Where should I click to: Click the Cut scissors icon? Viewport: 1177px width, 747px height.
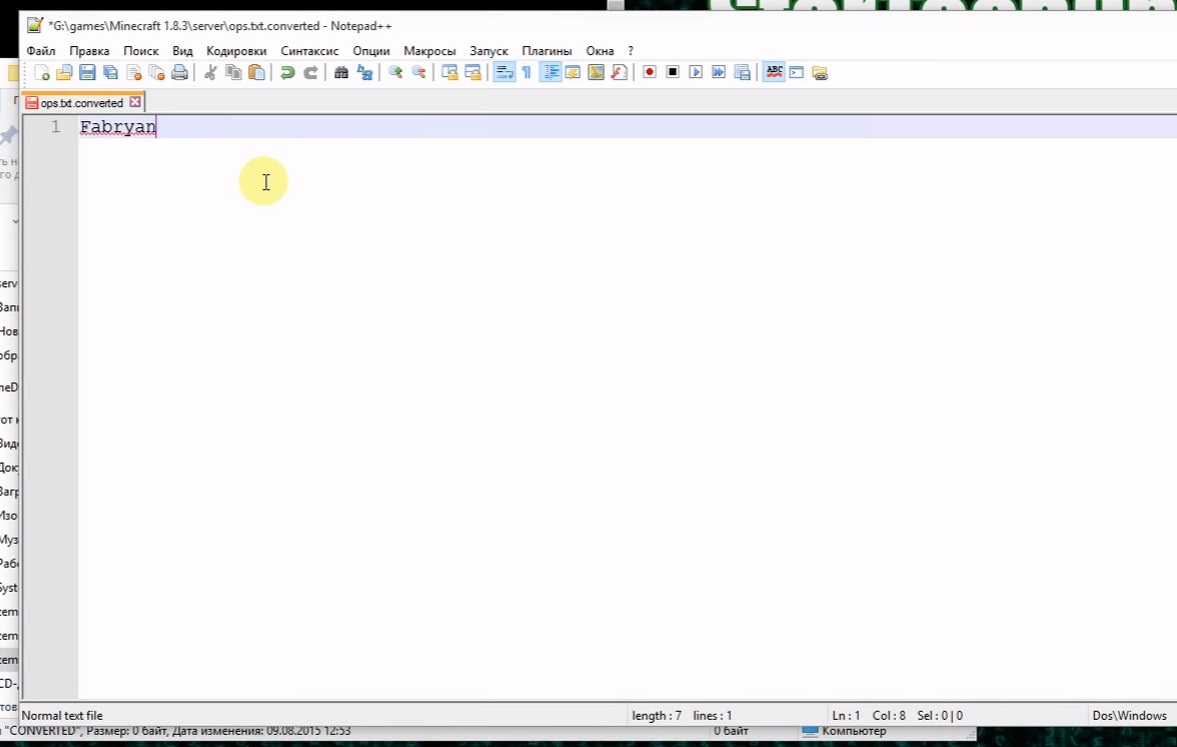[x=211, y=73]
